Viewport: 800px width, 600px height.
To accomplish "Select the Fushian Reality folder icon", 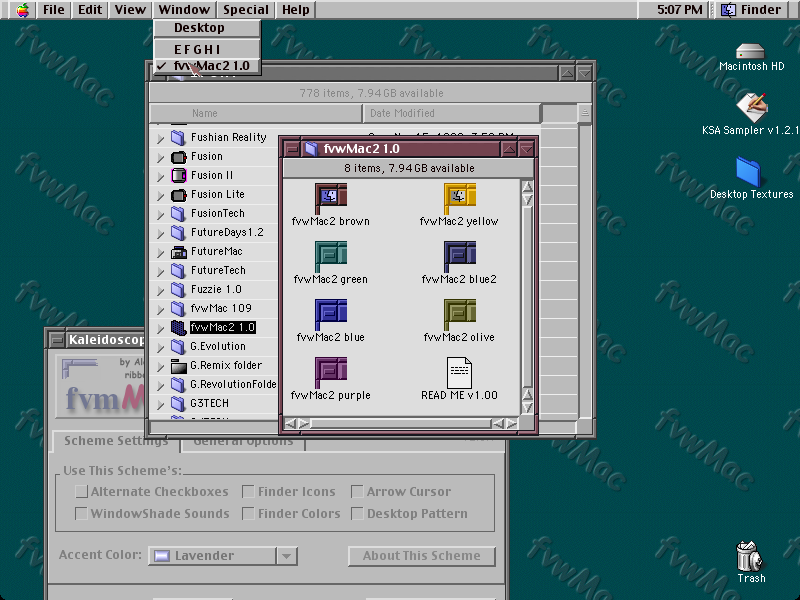I will click(x=178, y=137).
